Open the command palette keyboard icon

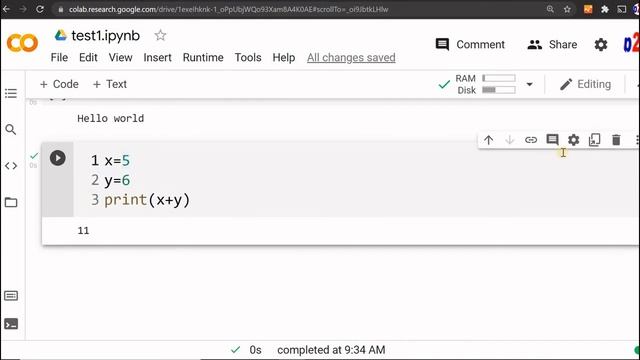click(11, 296)
